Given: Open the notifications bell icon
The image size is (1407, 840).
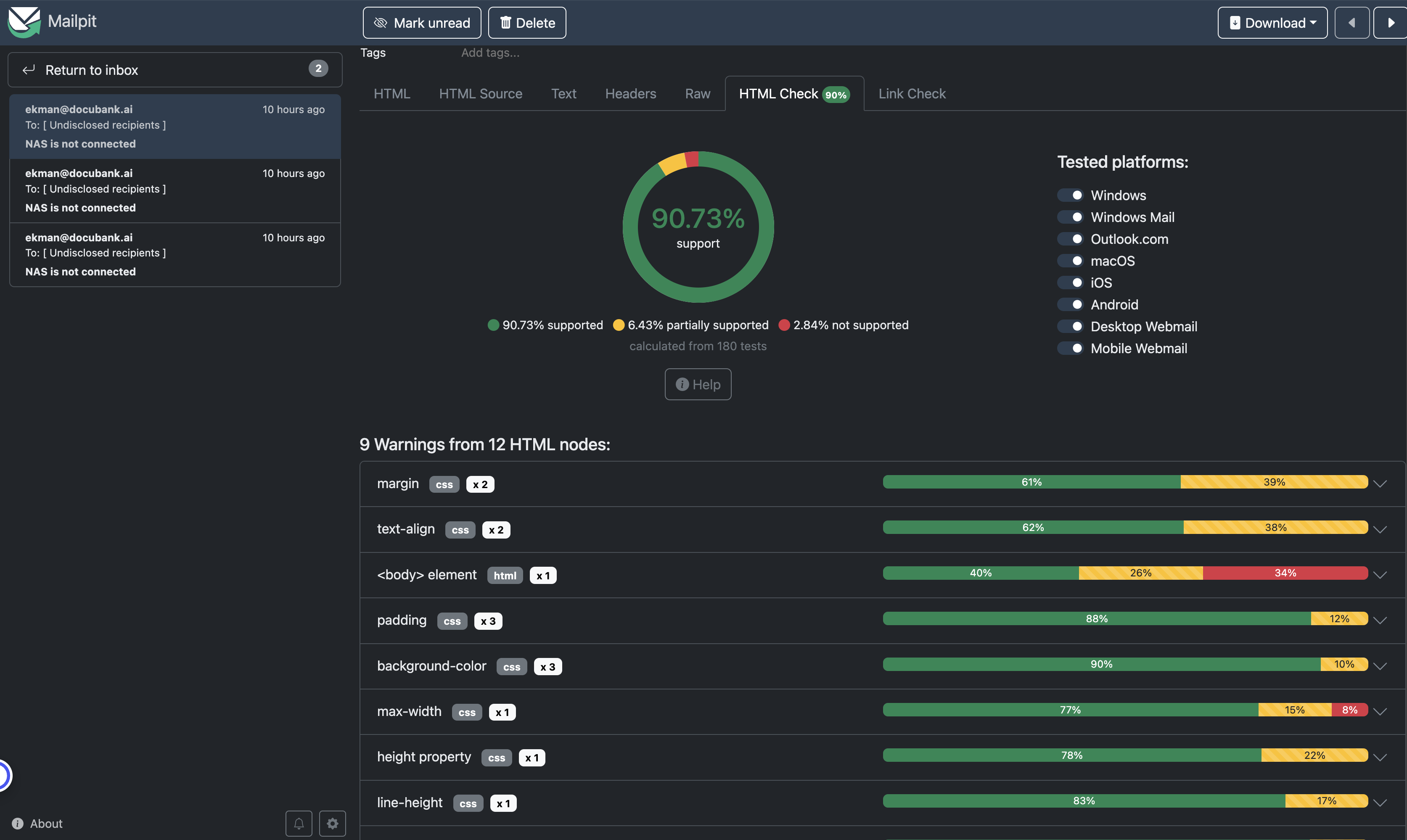Looking at the screenshot, I should tap(299, 823).
